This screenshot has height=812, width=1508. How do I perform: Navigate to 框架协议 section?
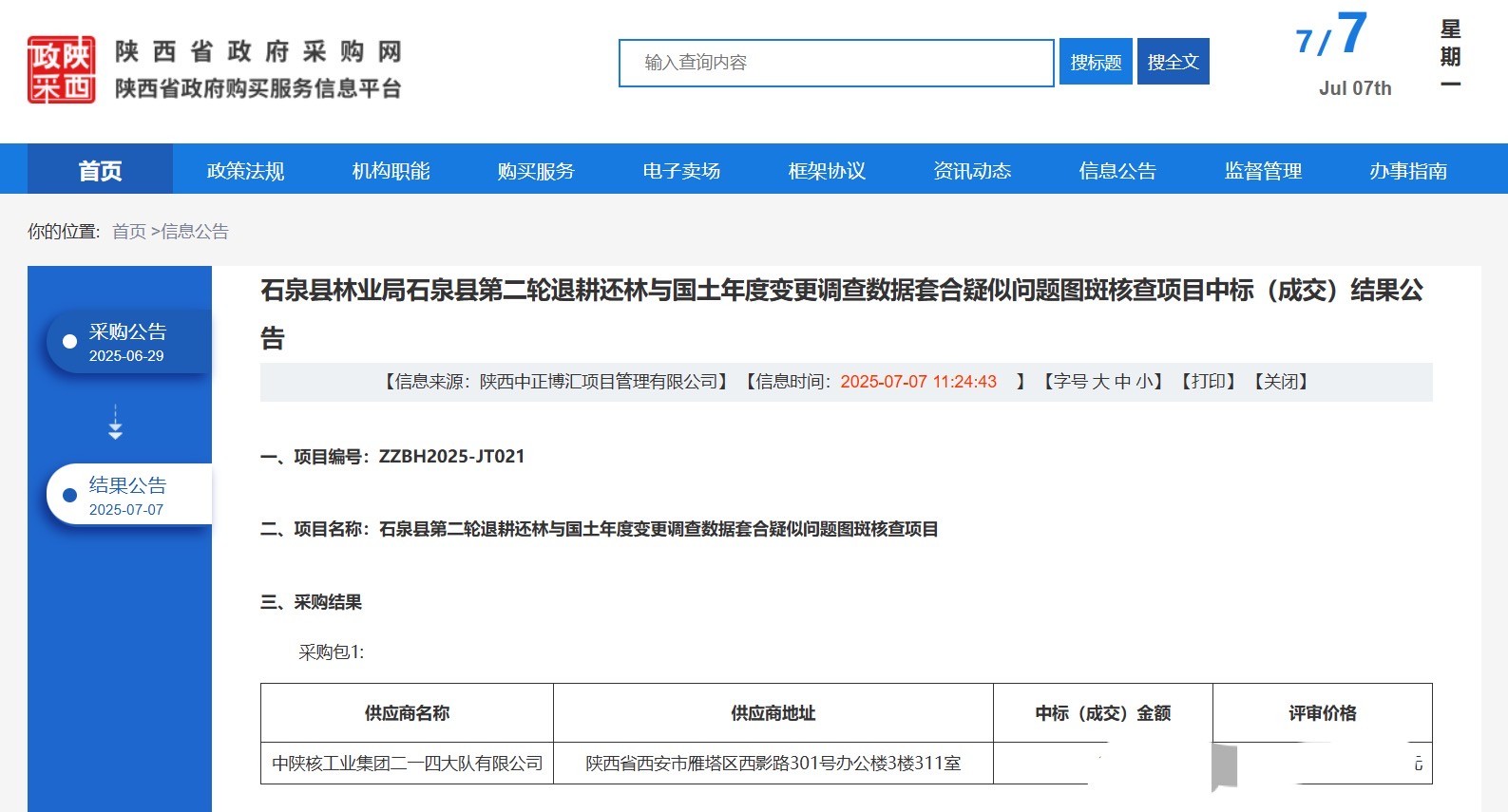pyautogui.click(x=827, y=171)
